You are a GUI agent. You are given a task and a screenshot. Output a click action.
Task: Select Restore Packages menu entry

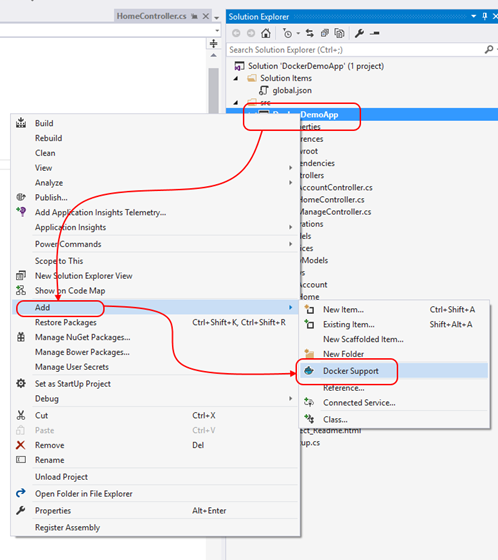66,322
